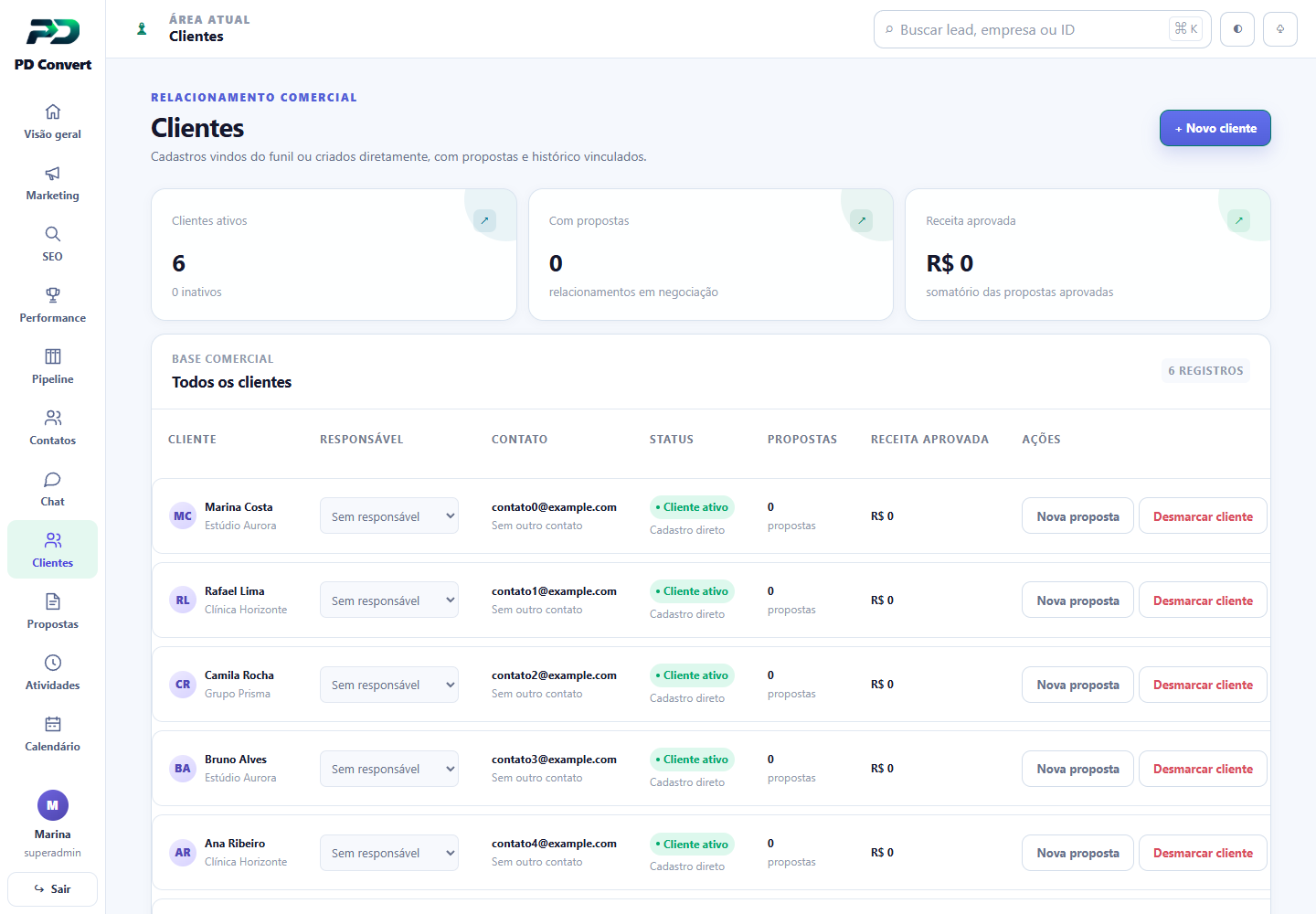The width and height of the screenshot is (1316, 914).
Task: Focus the Buscar lead search field
Action: [x=1043, y=29]
